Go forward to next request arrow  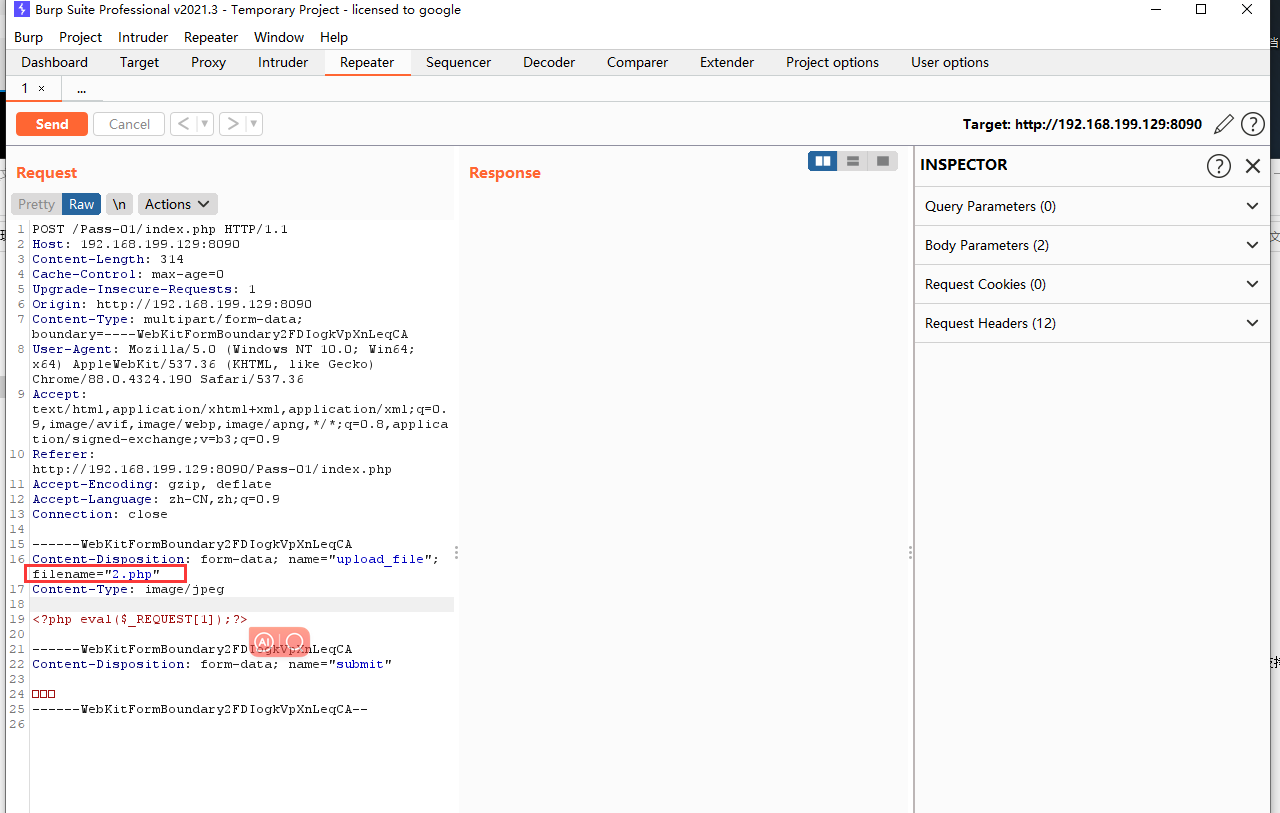[232, 124]
